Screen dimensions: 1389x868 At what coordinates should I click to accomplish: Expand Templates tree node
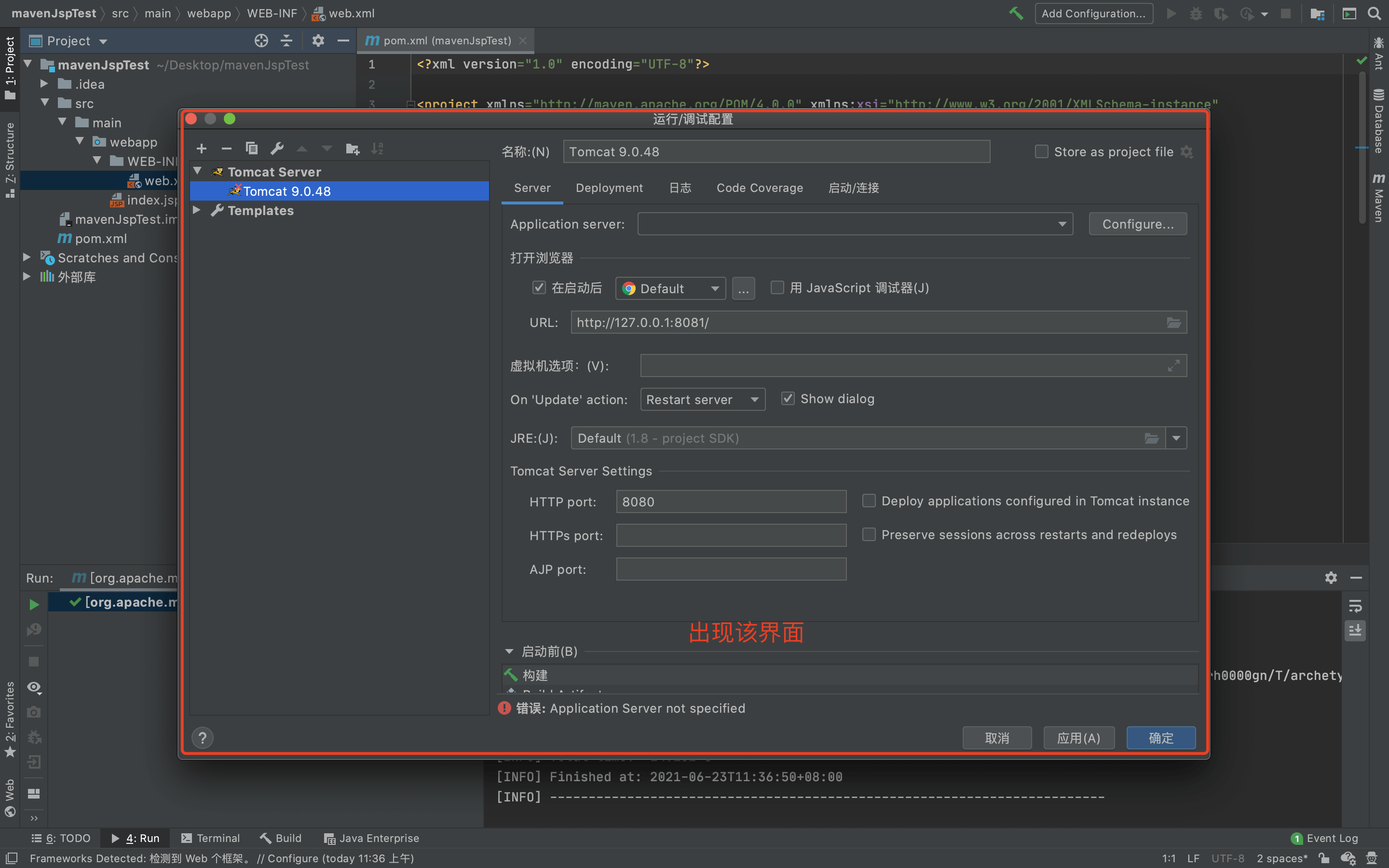[197, 210]
